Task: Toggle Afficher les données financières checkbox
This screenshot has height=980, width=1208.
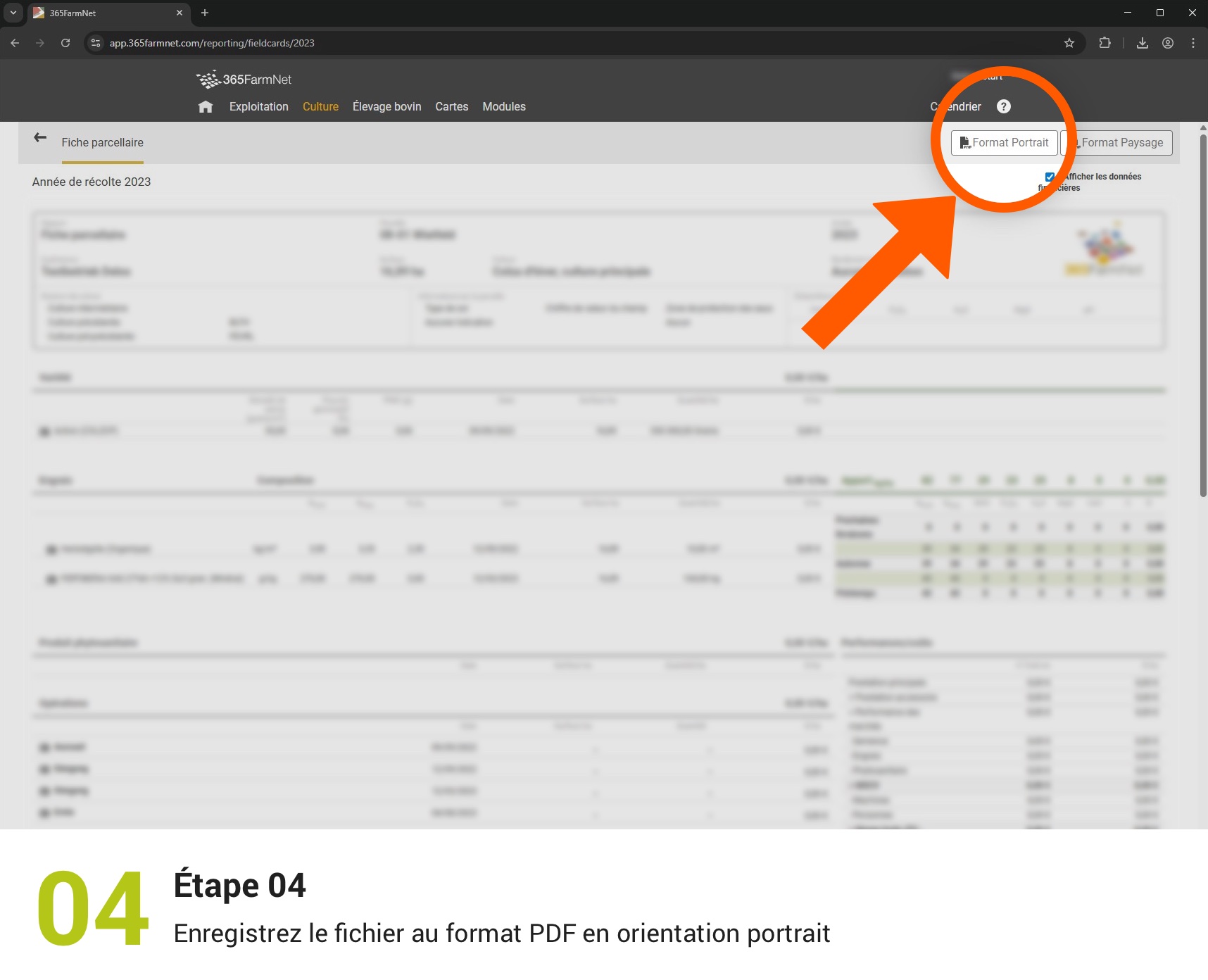Action: tap(1050, 177)
